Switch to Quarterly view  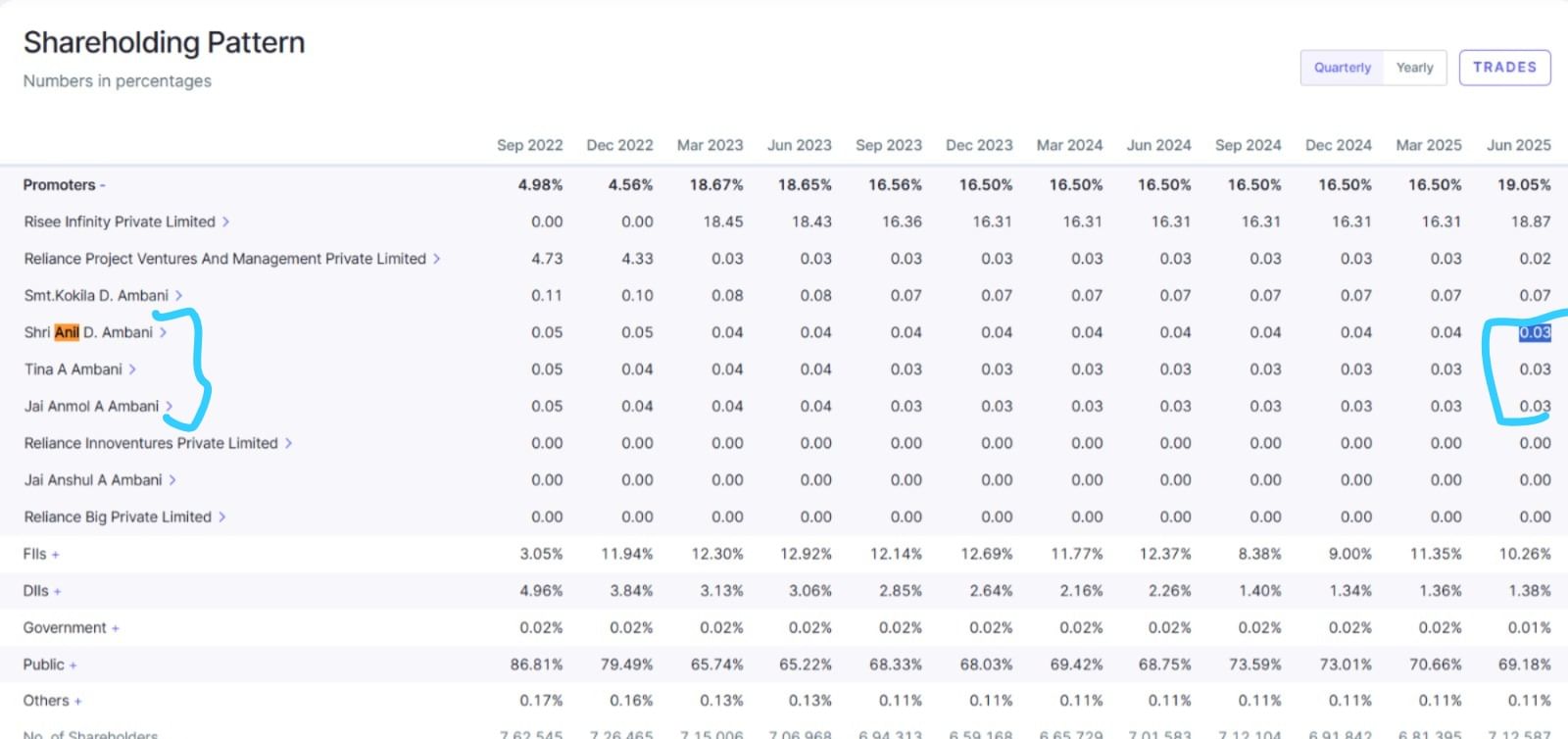point(1342,68)
